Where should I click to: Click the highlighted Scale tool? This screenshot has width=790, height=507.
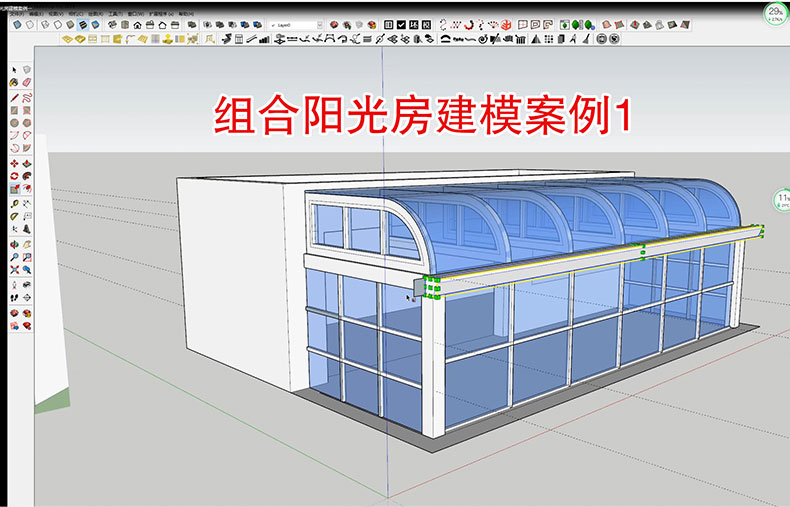click(13, 188)
